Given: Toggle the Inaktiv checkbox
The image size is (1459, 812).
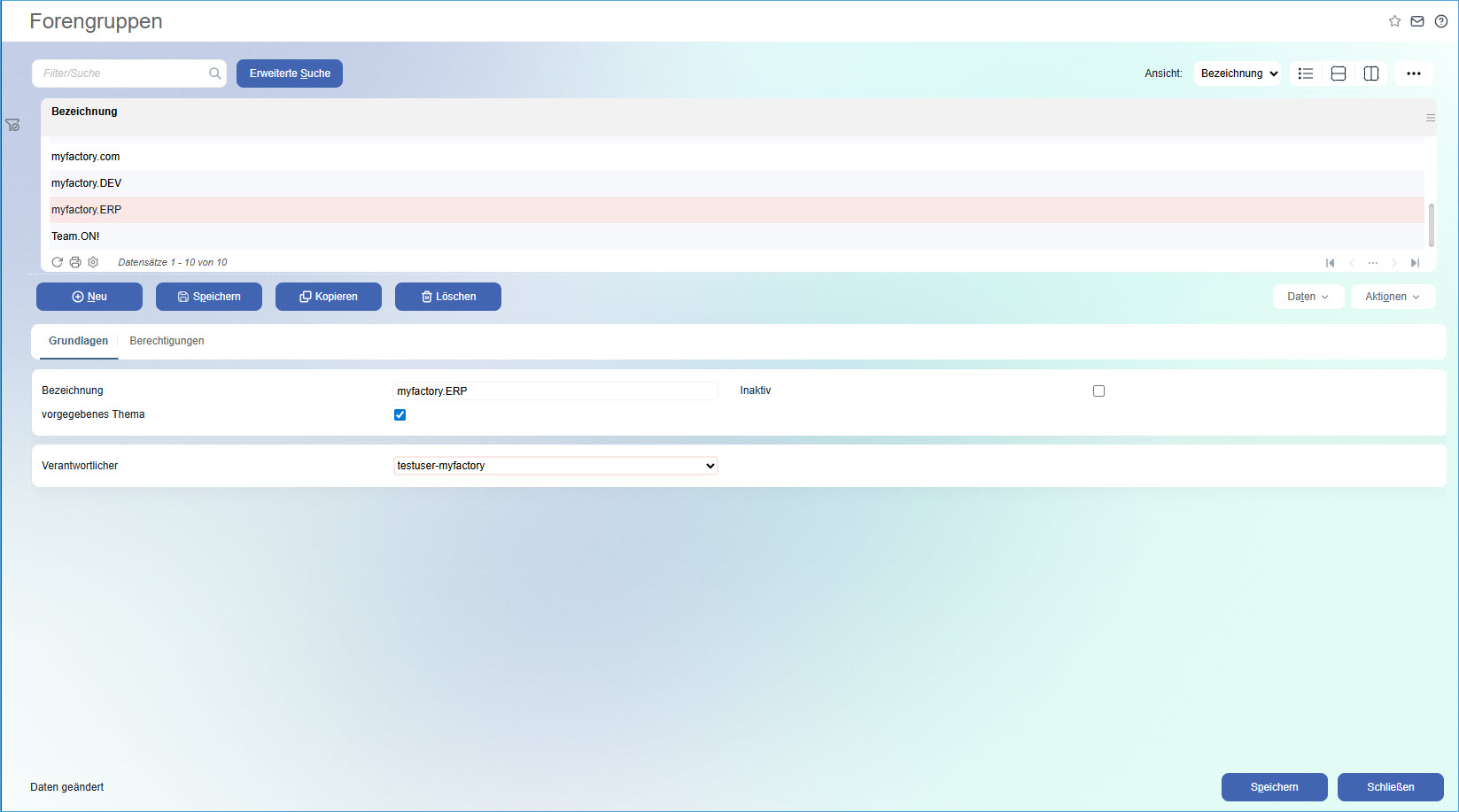Looking at the screenshot, I should tap(1098, 391).
